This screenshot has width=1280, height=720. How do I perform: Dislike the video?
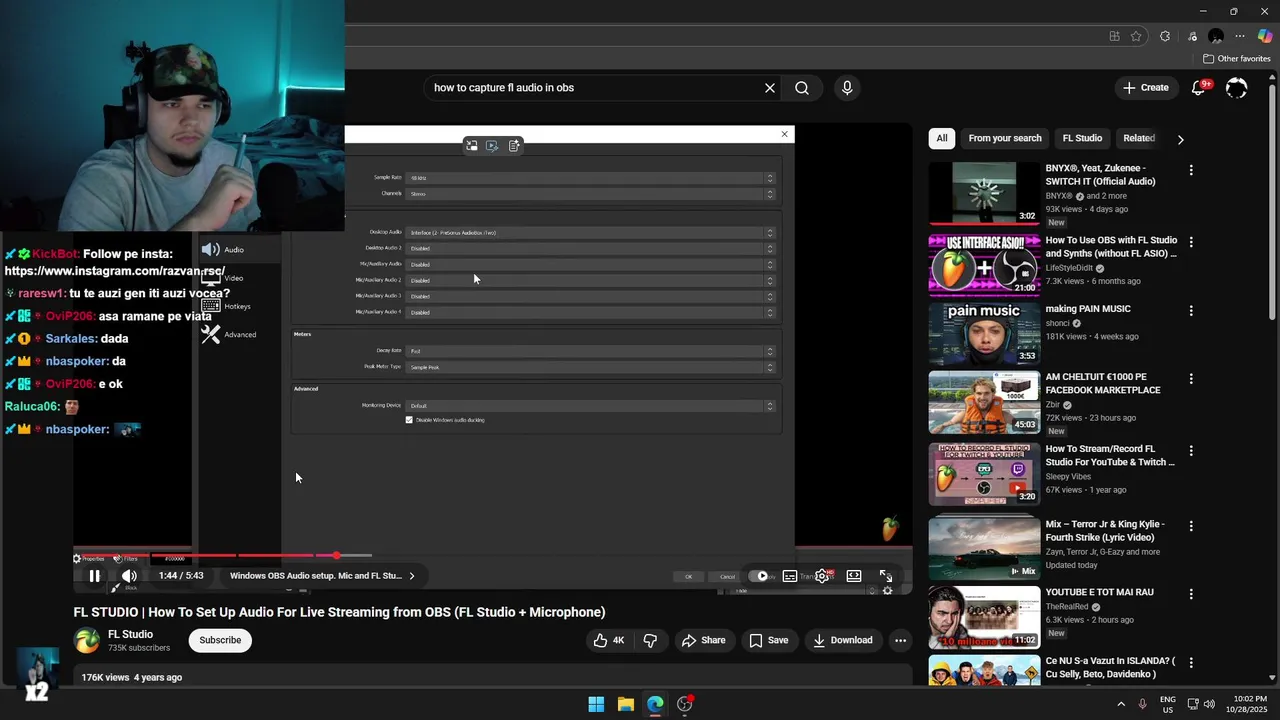pos(650,640)
